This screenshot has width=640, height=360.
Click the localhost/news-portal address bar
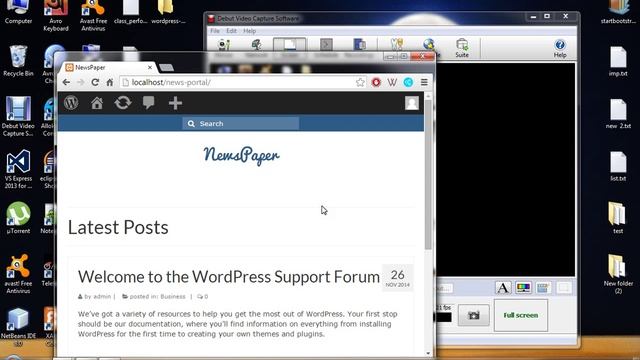click(243, 82)
